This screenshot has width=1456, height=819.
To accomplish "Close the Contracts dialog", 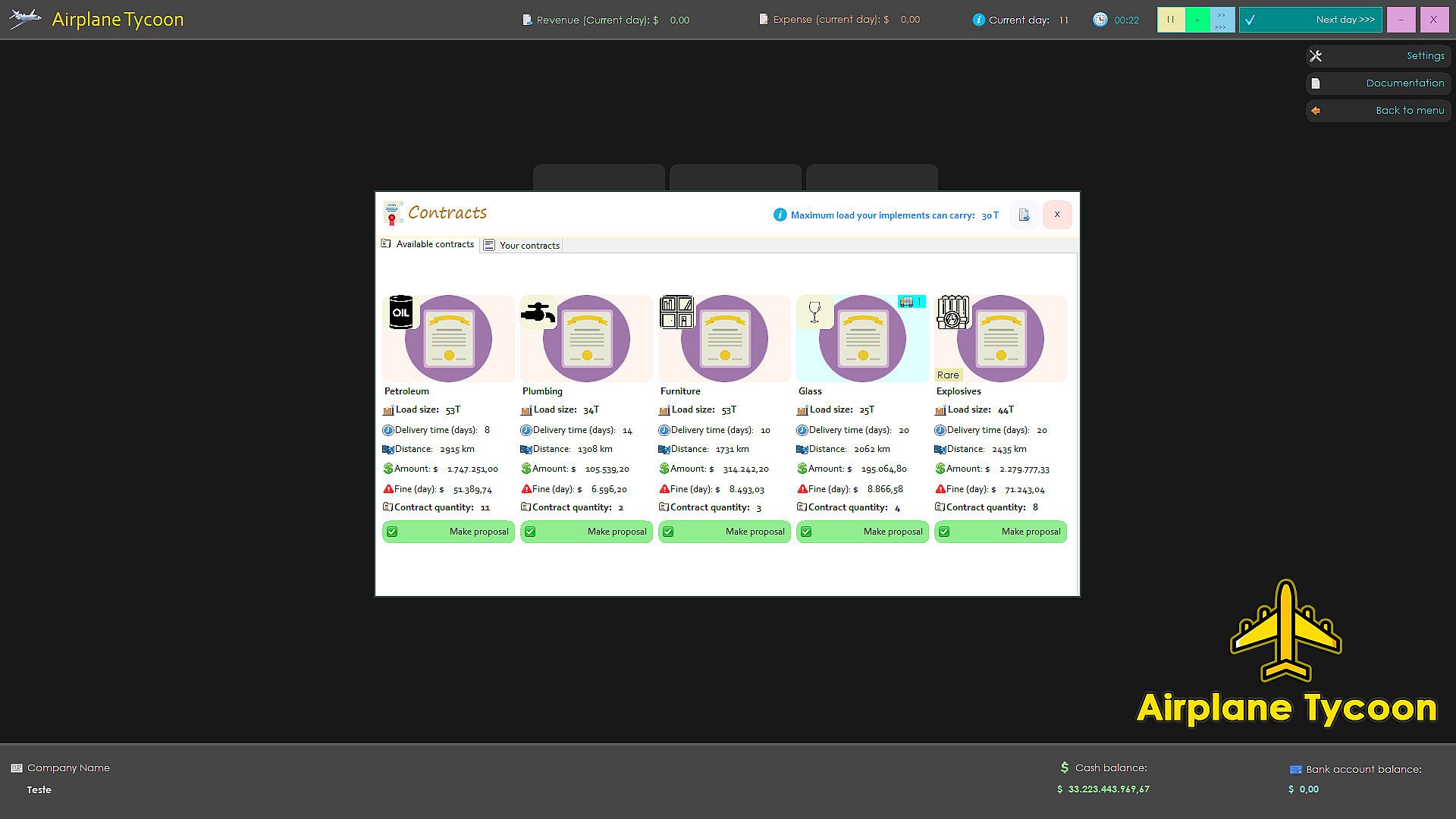I will [x=1057, y=215].
